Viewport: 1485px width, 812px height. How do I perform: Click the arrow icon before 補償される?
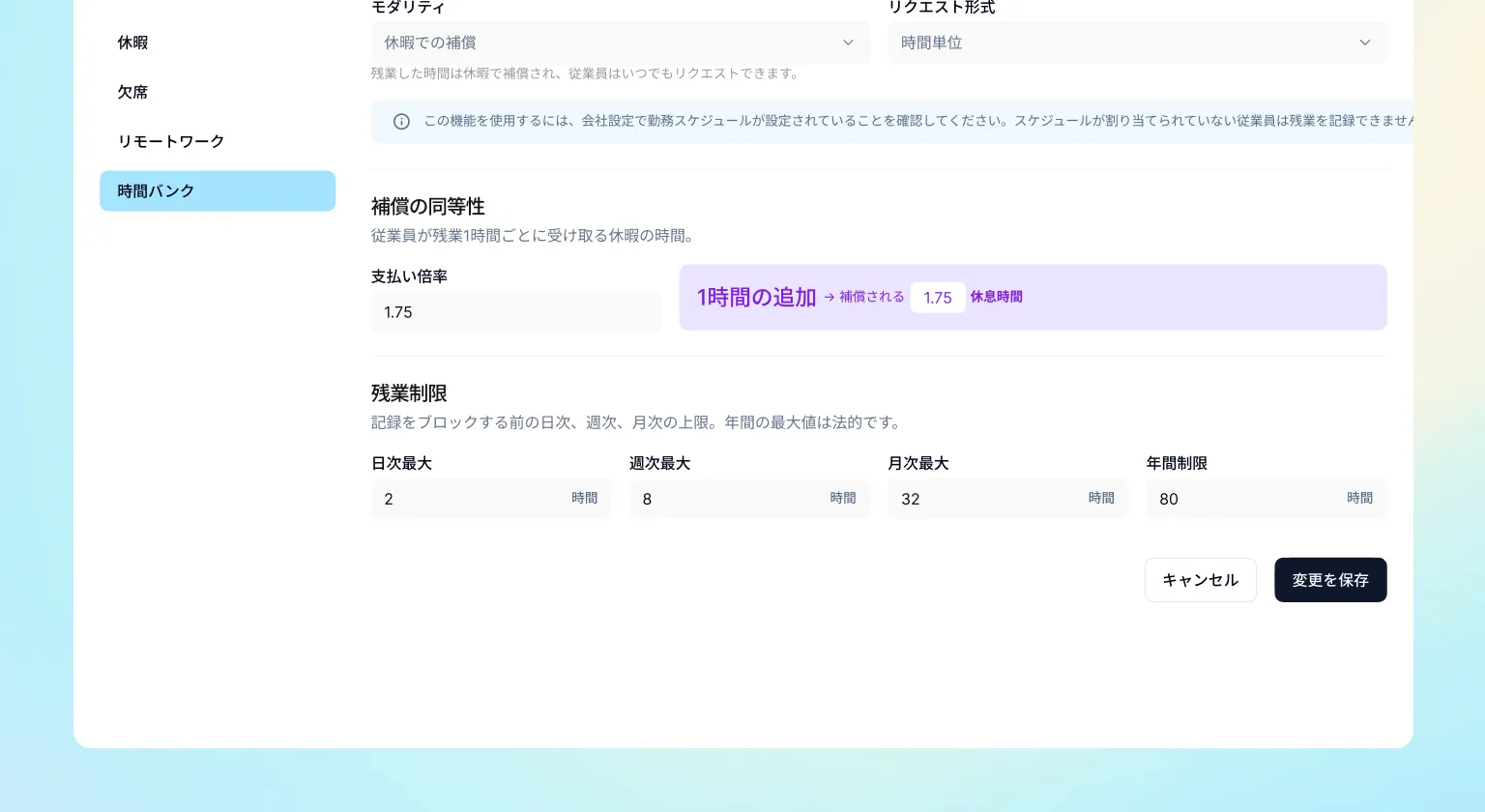830,298
